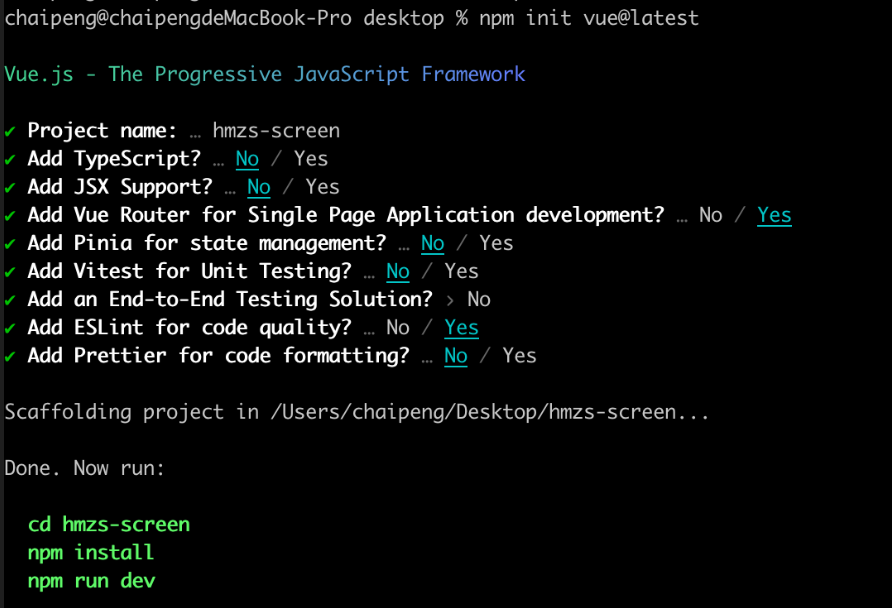
Task: Click the 'No' option for Add Vue Router
Action: click(711, 215)
